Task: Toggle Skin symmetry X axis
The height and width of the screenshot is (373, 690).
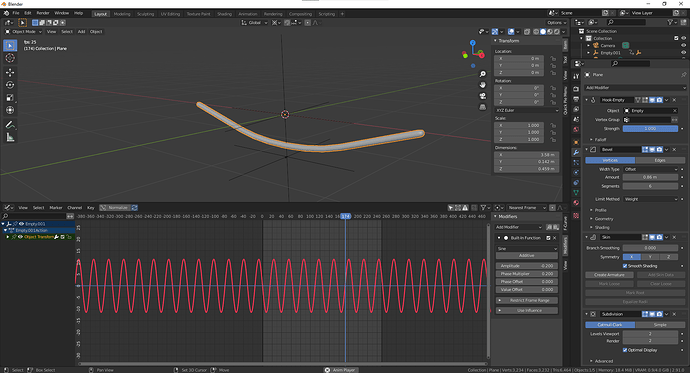Action: (632, 257)
